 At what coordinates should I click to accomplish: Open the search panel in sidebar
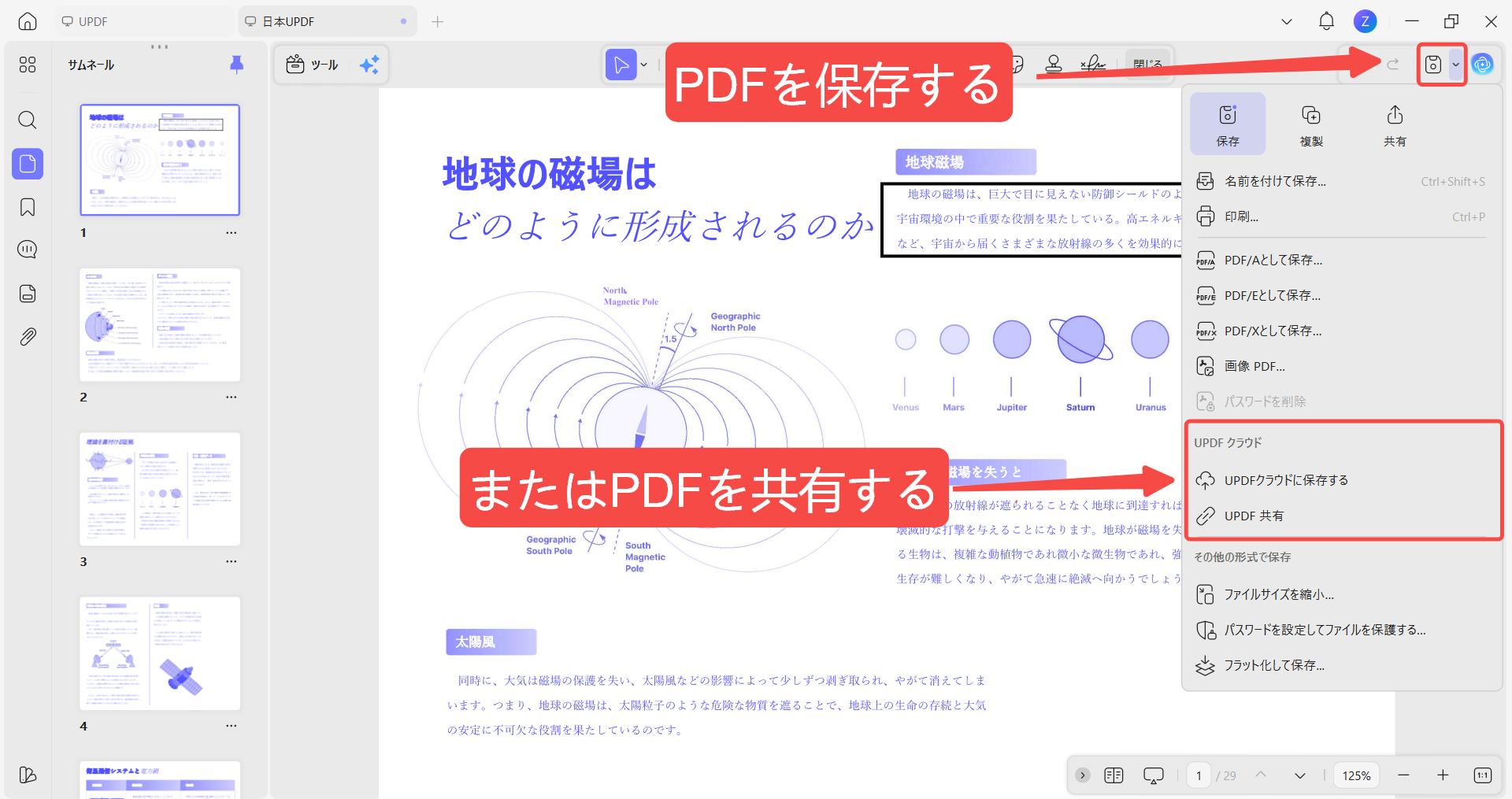pos(28,120)
